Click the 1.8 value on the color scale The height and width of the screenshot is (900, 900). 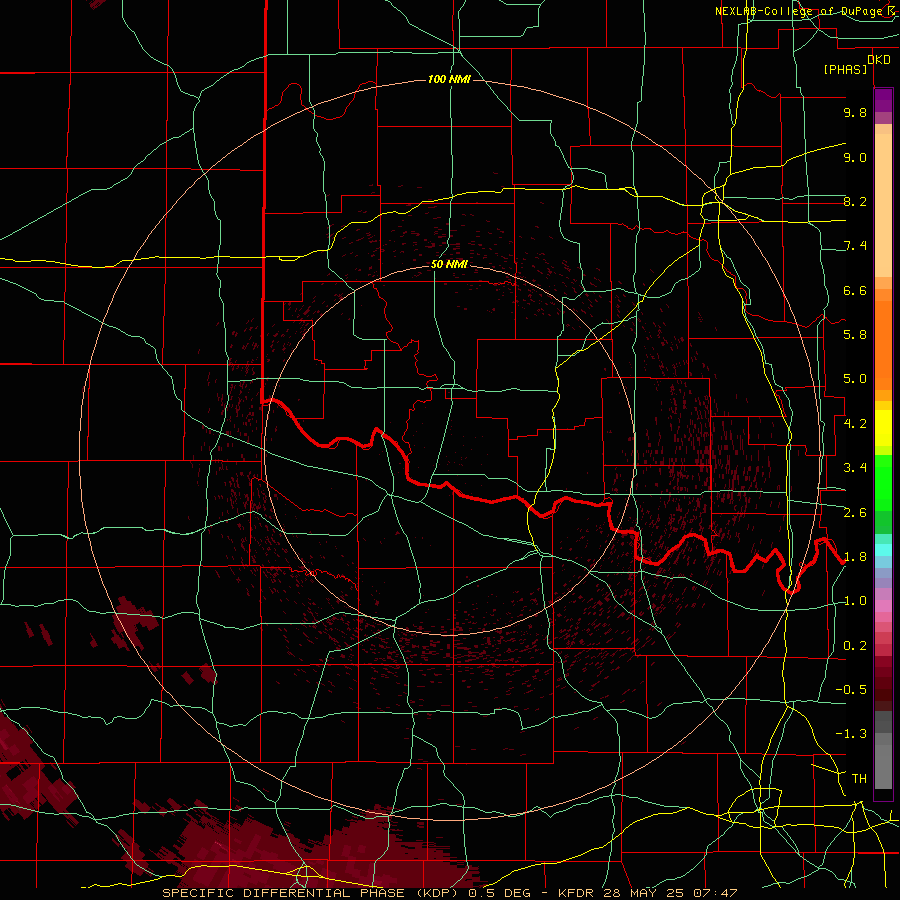[x=855, y=557]
